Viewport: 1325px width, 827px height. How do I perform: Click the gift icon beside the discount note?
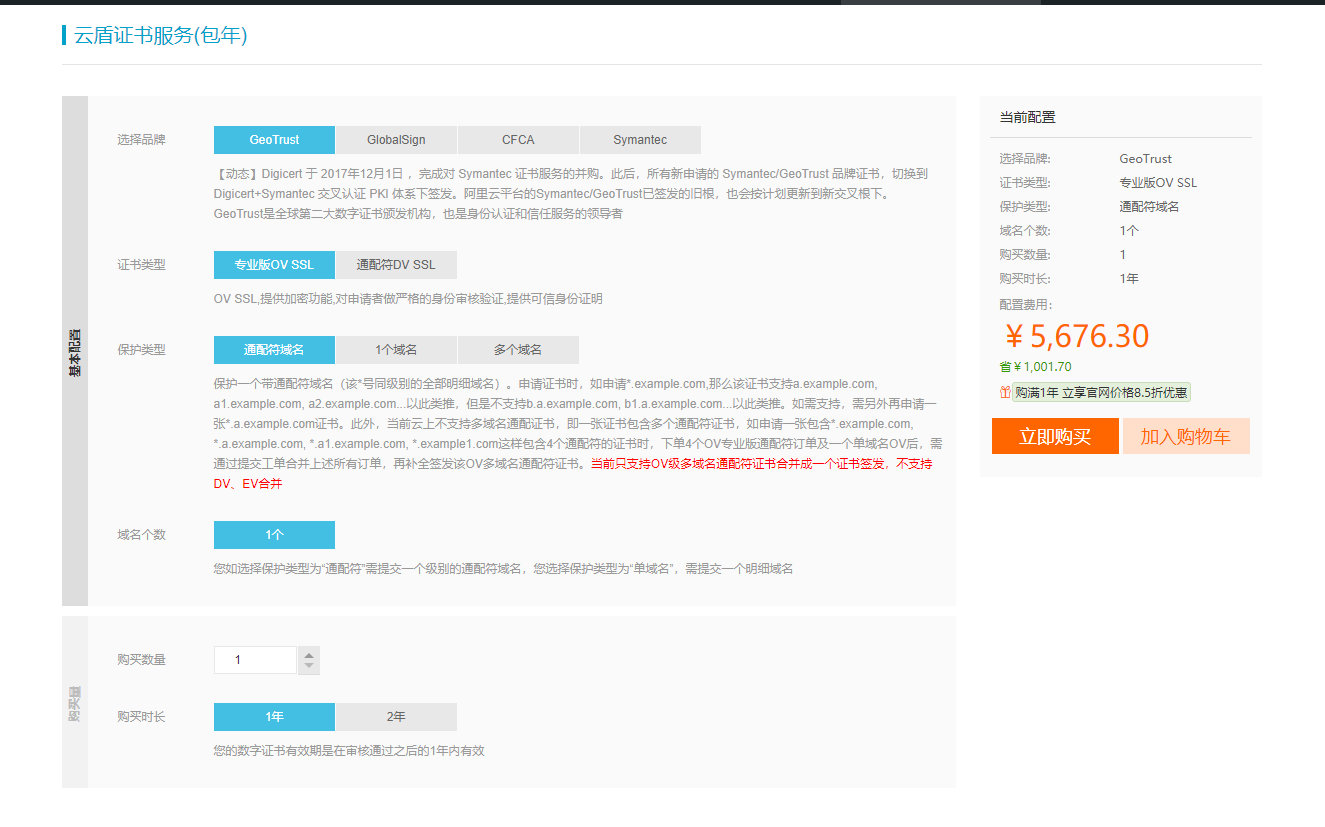[1005, 392]
